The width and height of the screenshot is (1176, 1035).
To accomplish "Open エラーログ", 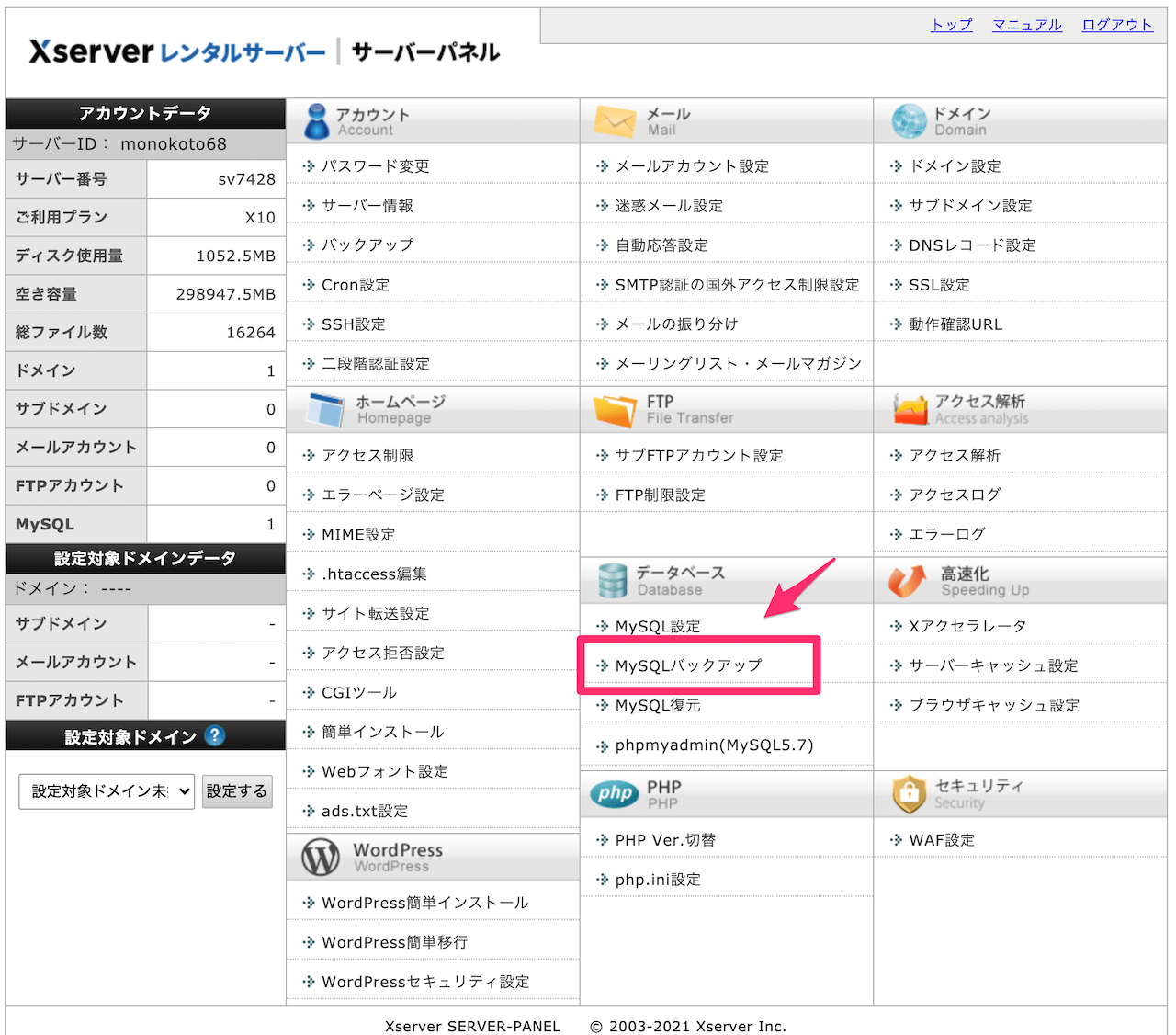I will [x=947, y=535].
